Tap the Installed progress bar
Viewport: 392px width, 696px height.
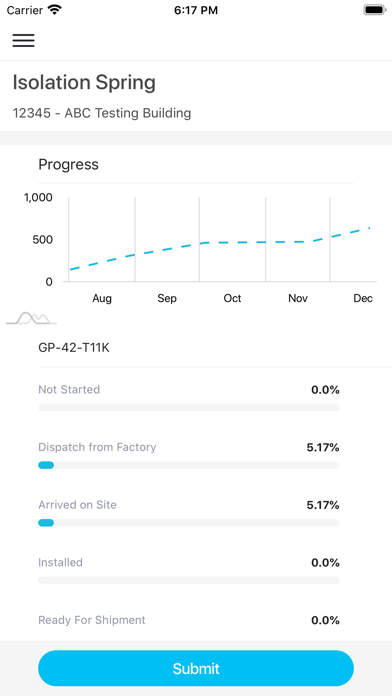pyautogui.click(x=189, y=580)
